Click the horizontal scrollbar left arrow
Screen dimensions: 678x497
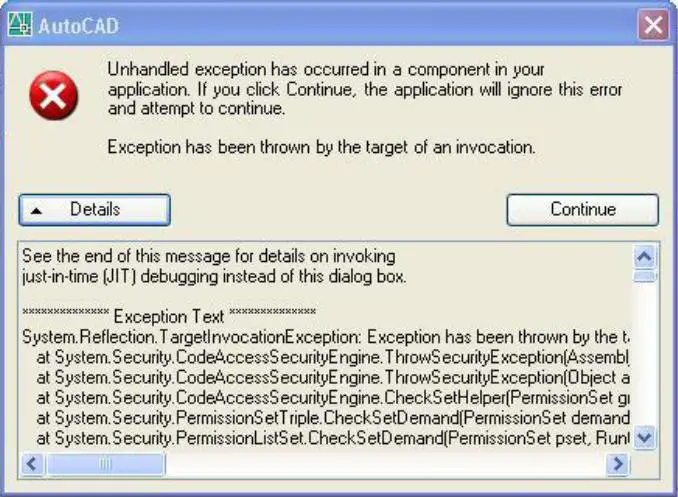[32, 464]
